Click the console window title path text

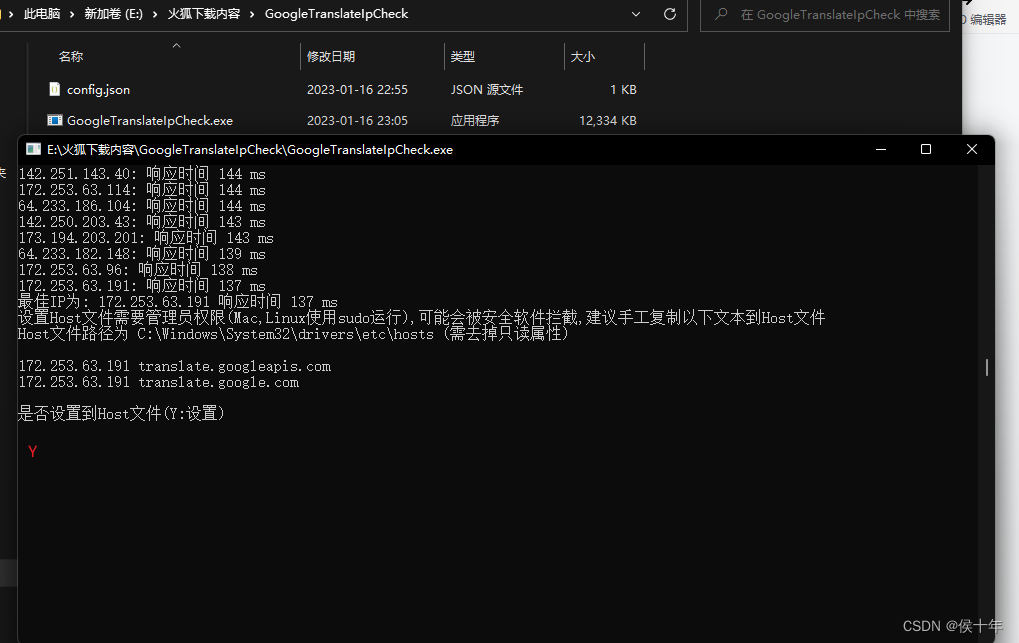click(250, 150)
